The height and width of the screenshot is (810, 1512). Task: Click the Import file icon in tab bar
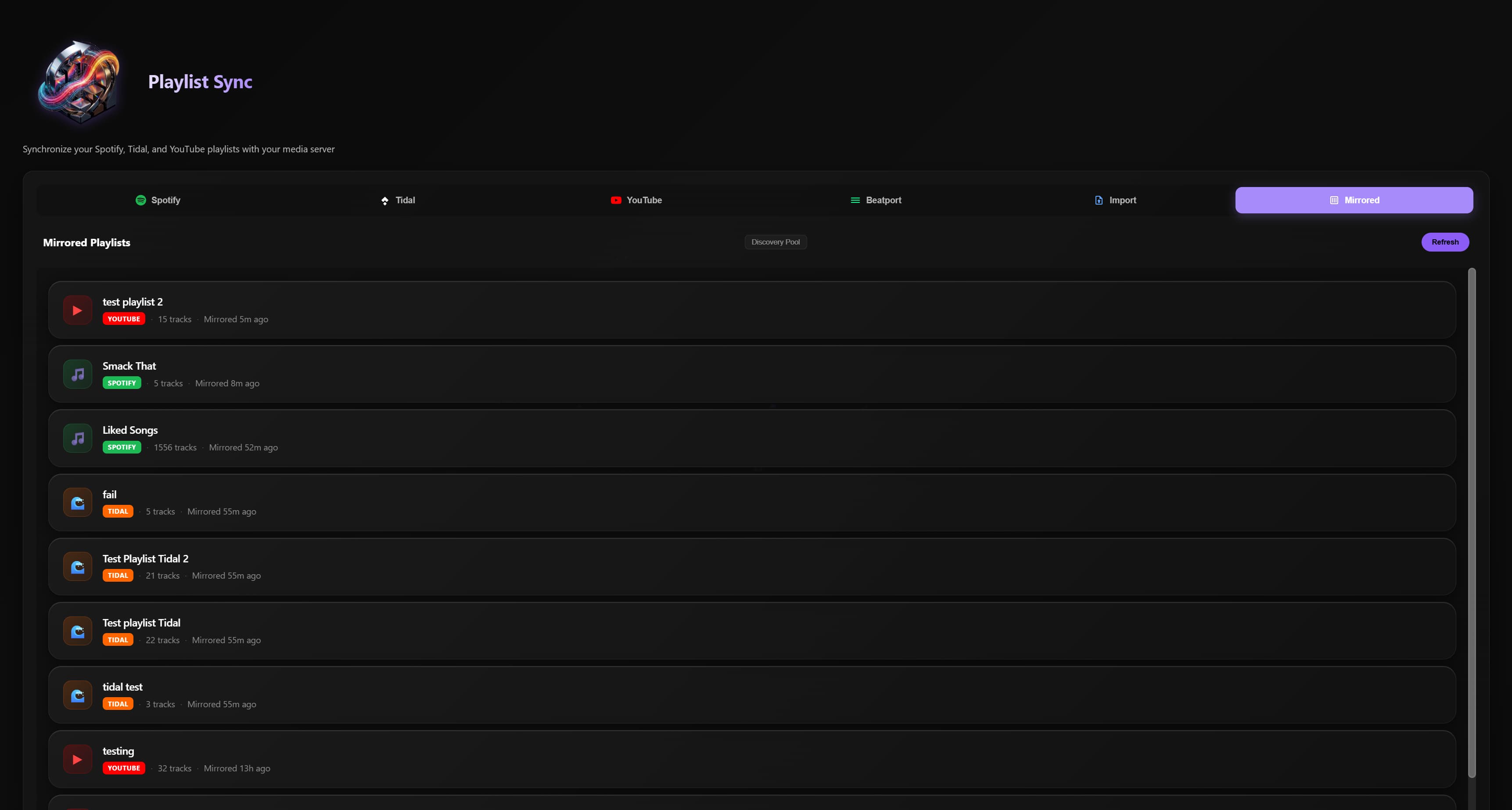pyautogui.click(x=1099, y=200)
